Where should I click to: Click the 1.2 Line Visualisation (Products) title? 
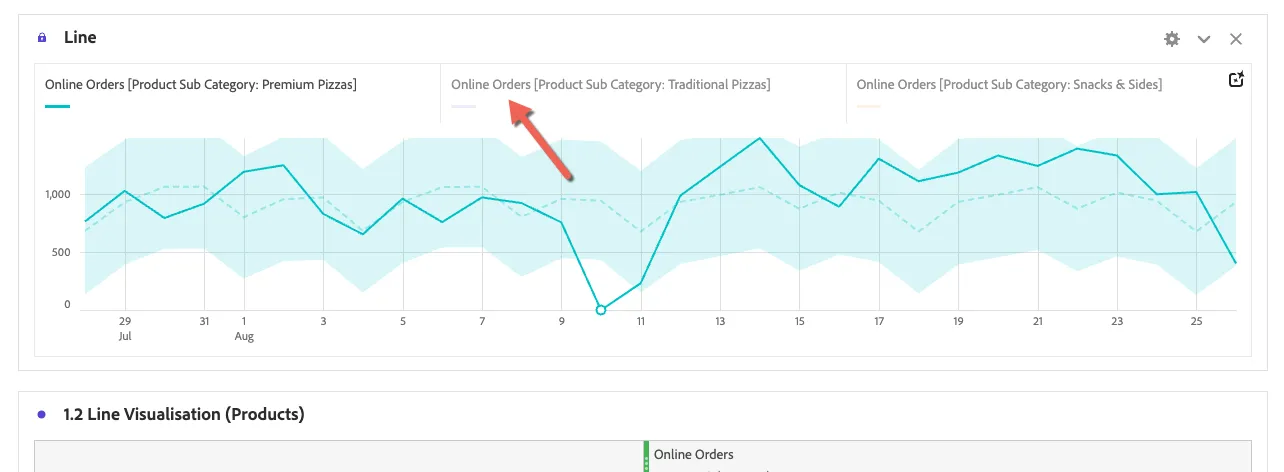coord(184,414)
